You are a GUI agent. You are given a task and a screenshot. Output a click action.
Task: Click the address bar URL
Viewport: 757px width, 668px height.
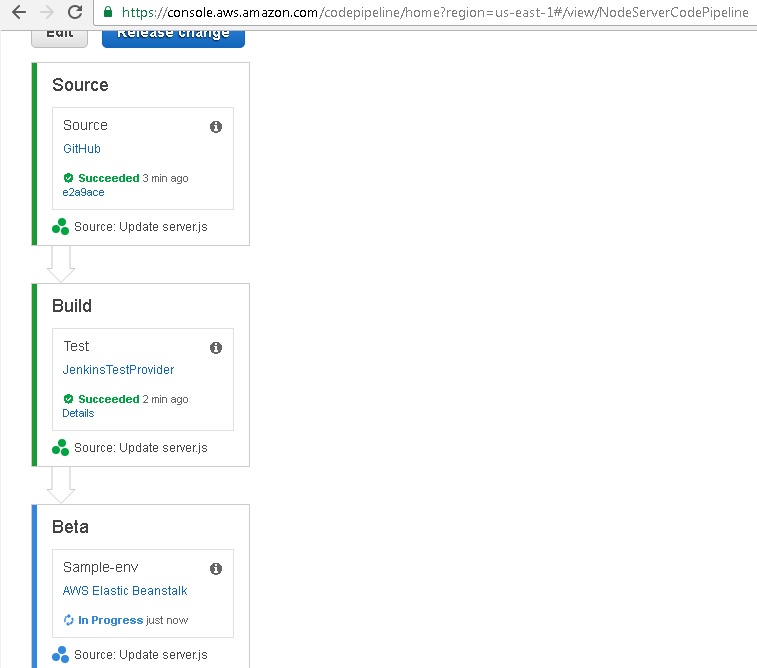click(x=435, y=12)
